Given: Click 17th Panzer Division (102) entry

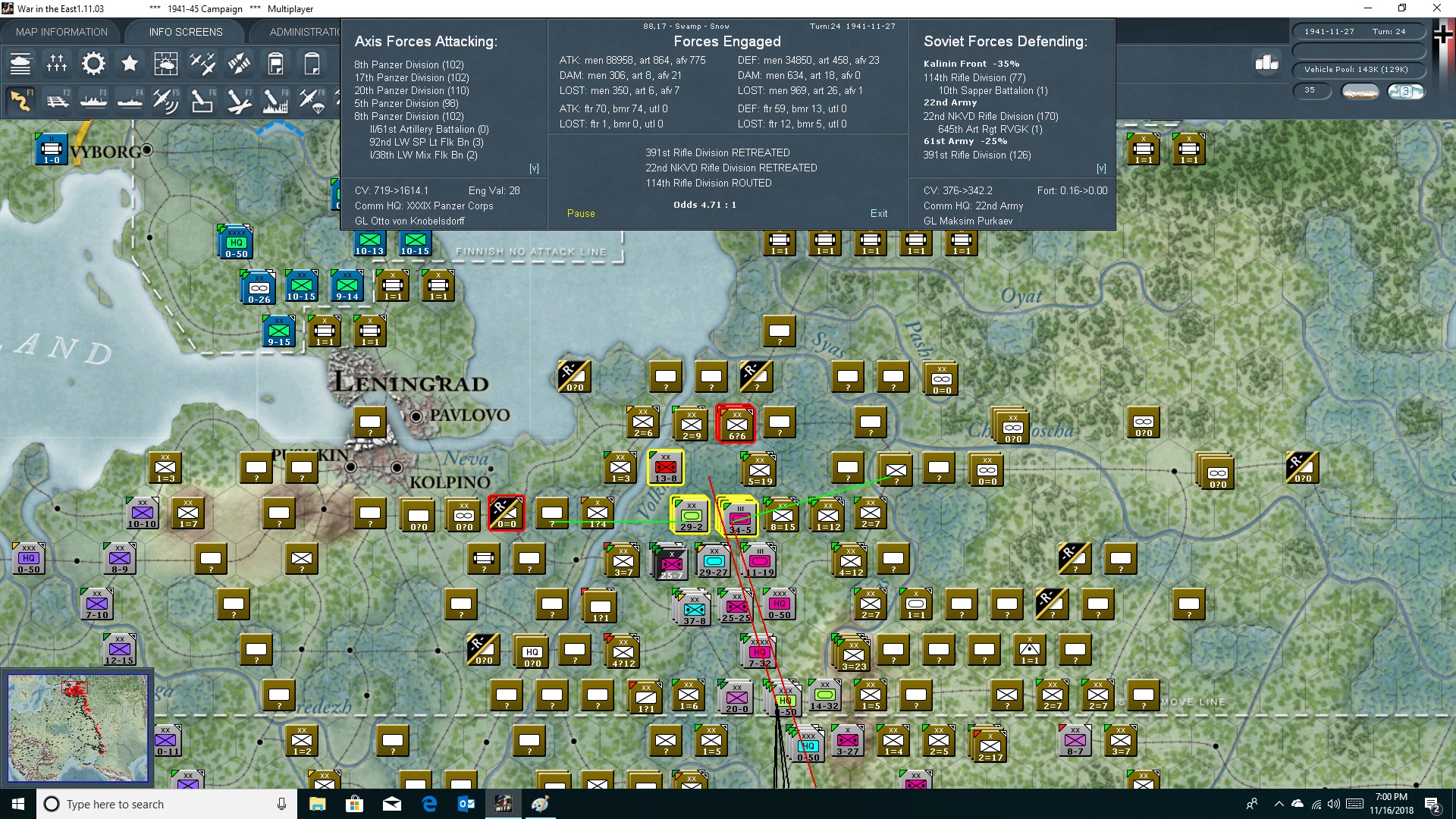Looking at the screenshot, I should (x=412, y=77).
